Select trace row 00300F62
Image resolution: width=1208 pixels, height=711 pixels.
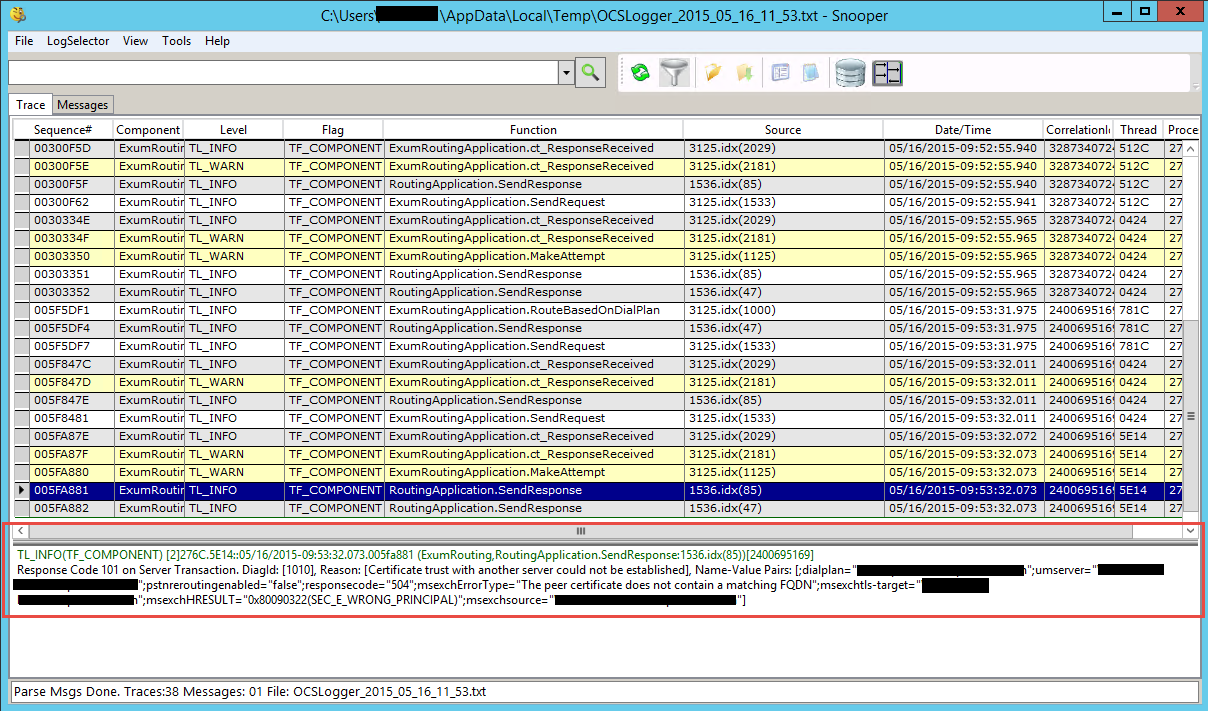pyautogui.click(x=598, y=202)
